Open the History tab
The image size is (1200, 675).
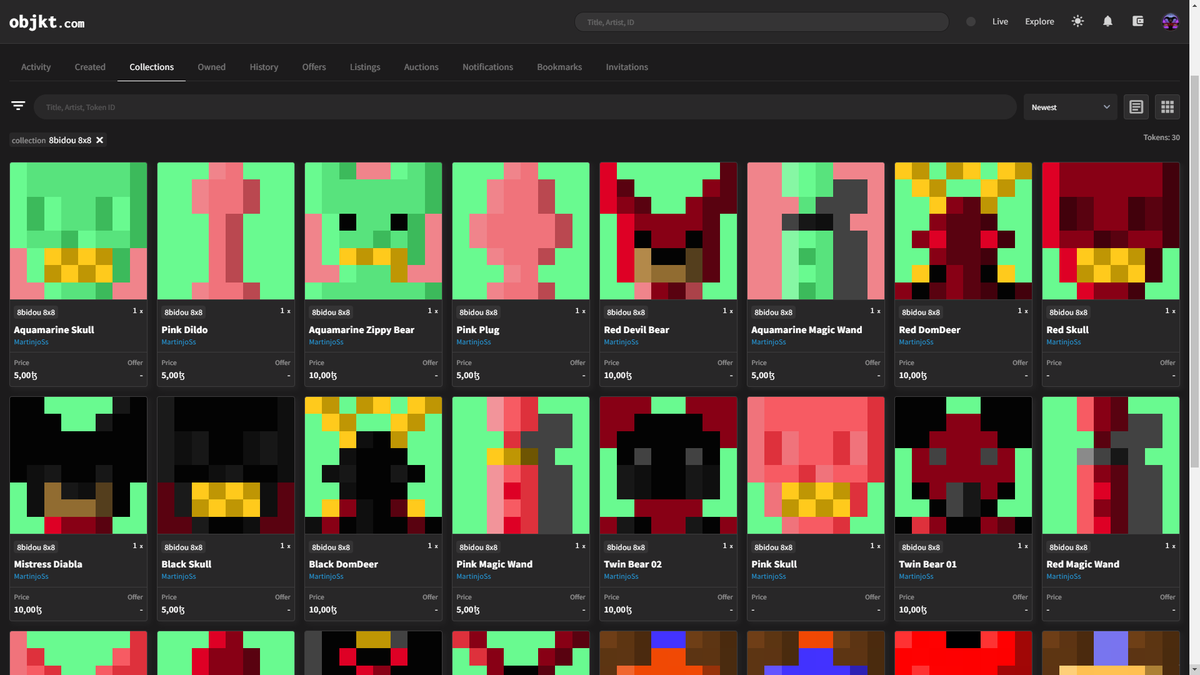click(x=264, y=67)
